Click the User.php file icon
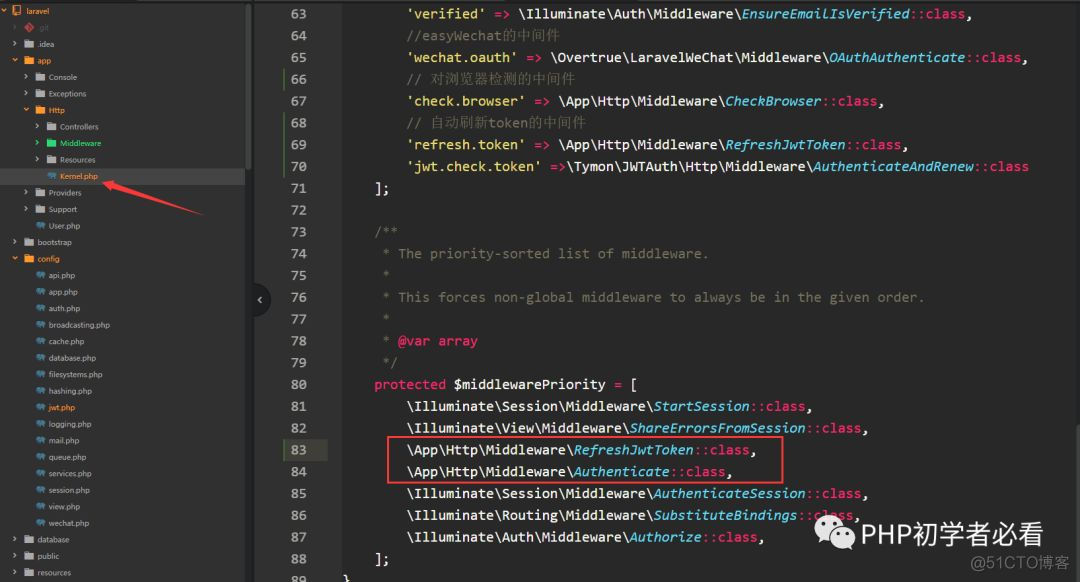The height and width of the screenshot is (582, 1080). [x=41, y=225]
